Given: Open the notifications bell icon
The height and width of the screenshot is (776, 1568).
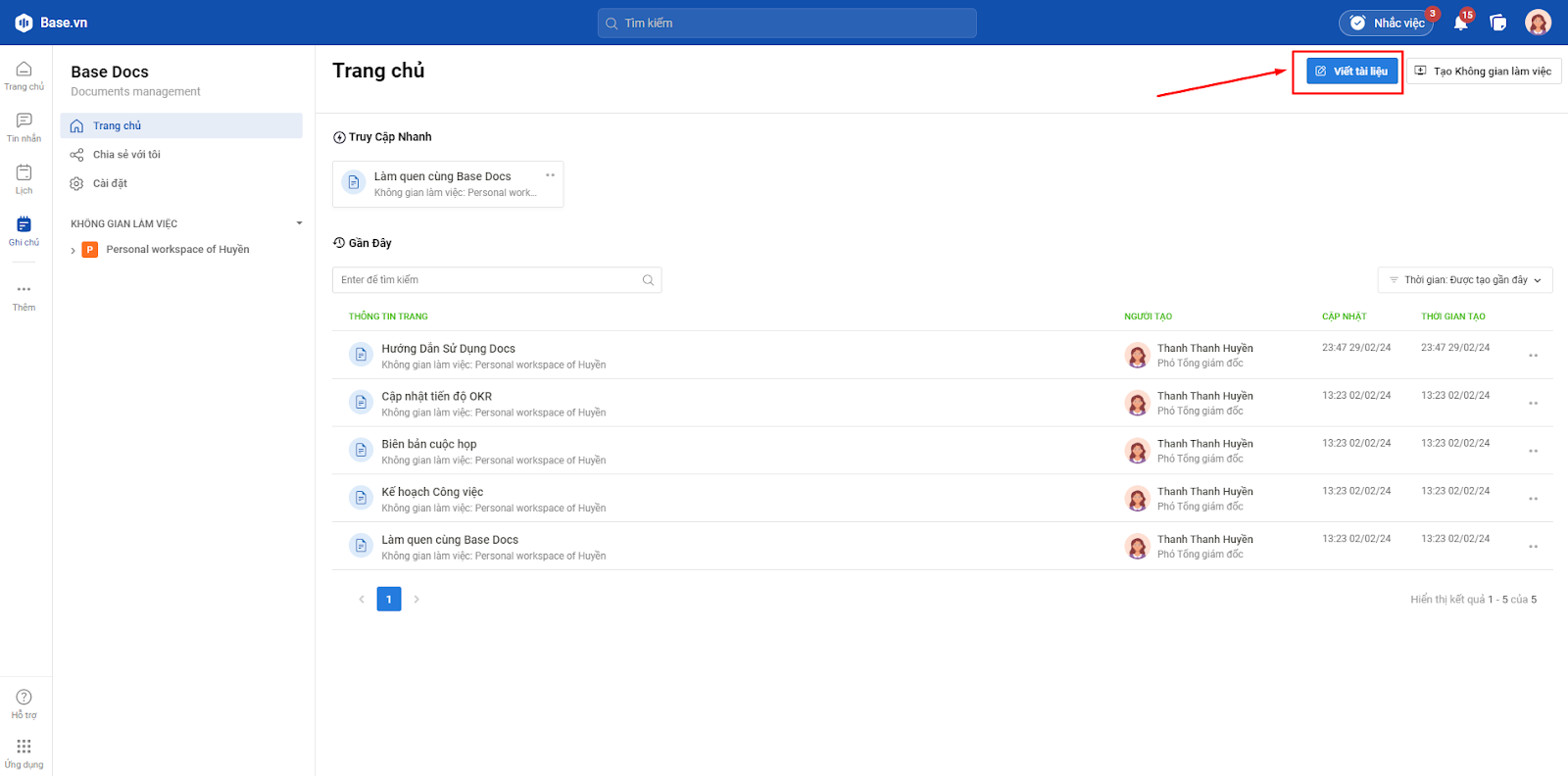Looking at the screenshot, I should coord(1460,23).
